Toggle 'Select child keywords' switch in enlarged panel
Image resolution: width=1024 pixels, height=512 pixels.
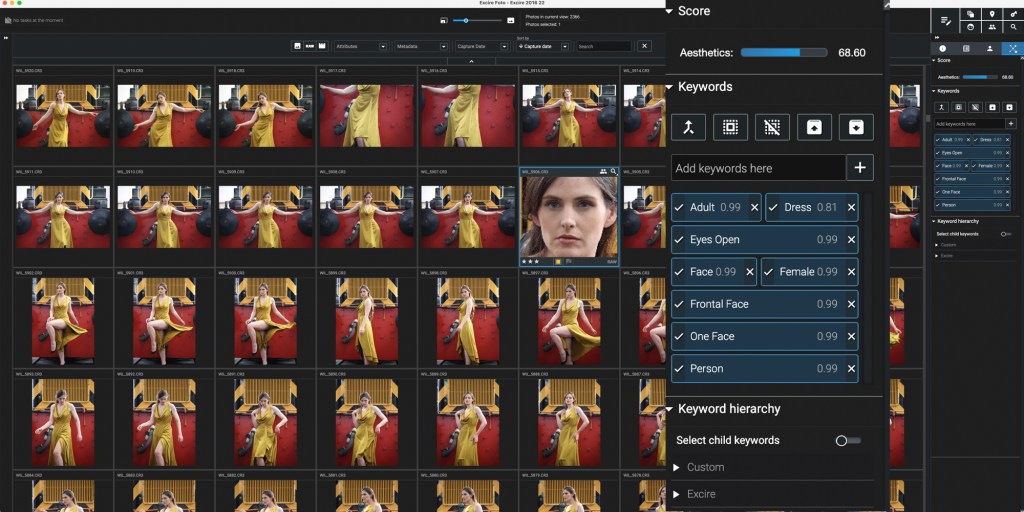[848, 441]
